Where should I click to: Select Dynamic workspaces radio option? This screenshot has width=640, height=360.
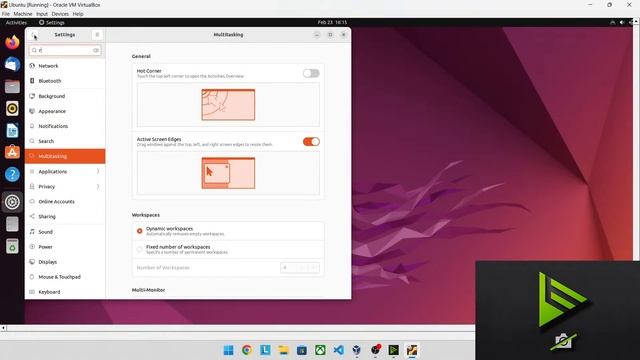coord(140,231)
